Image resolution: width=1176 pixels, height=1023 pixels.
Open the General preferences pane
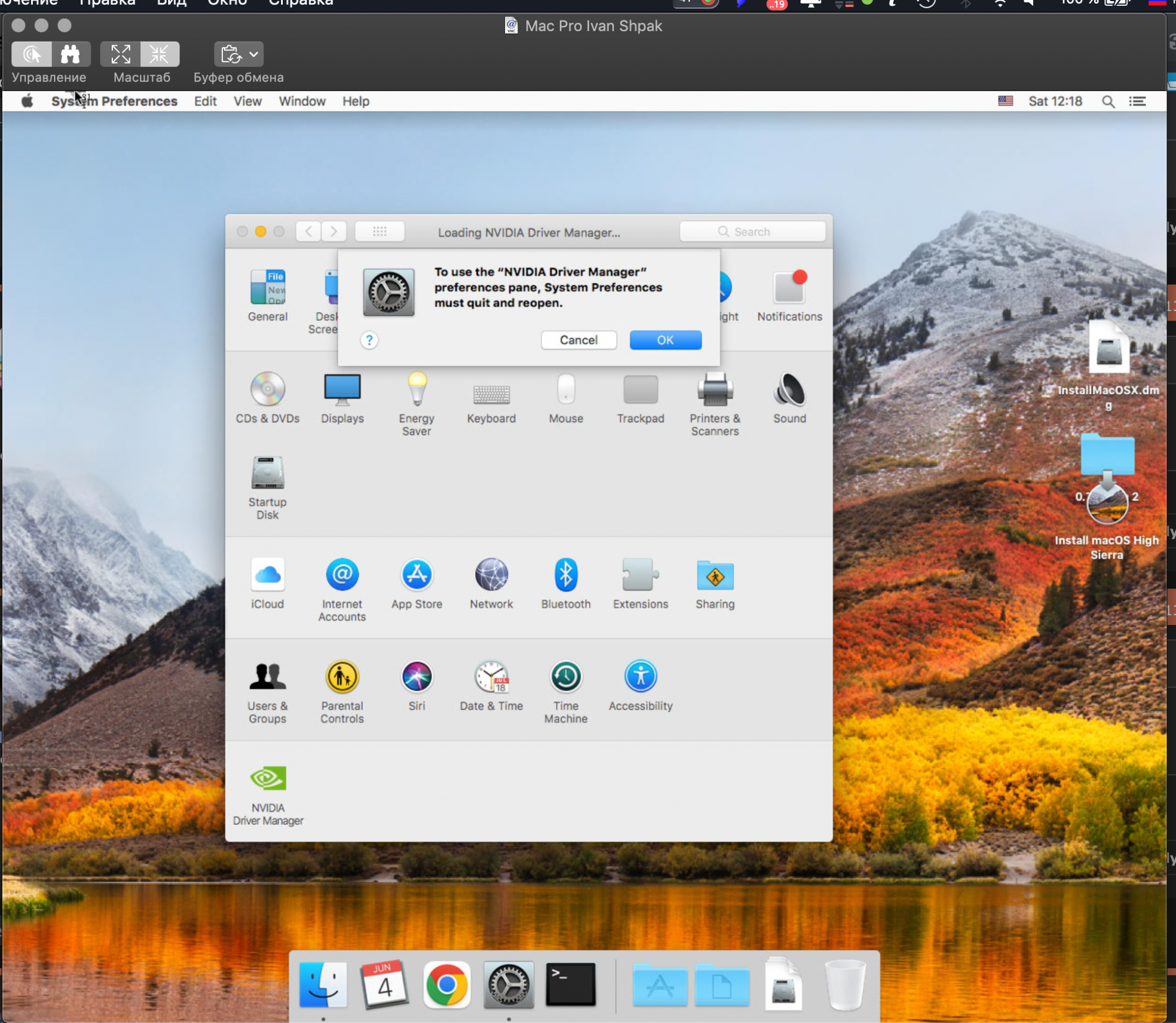268,295
